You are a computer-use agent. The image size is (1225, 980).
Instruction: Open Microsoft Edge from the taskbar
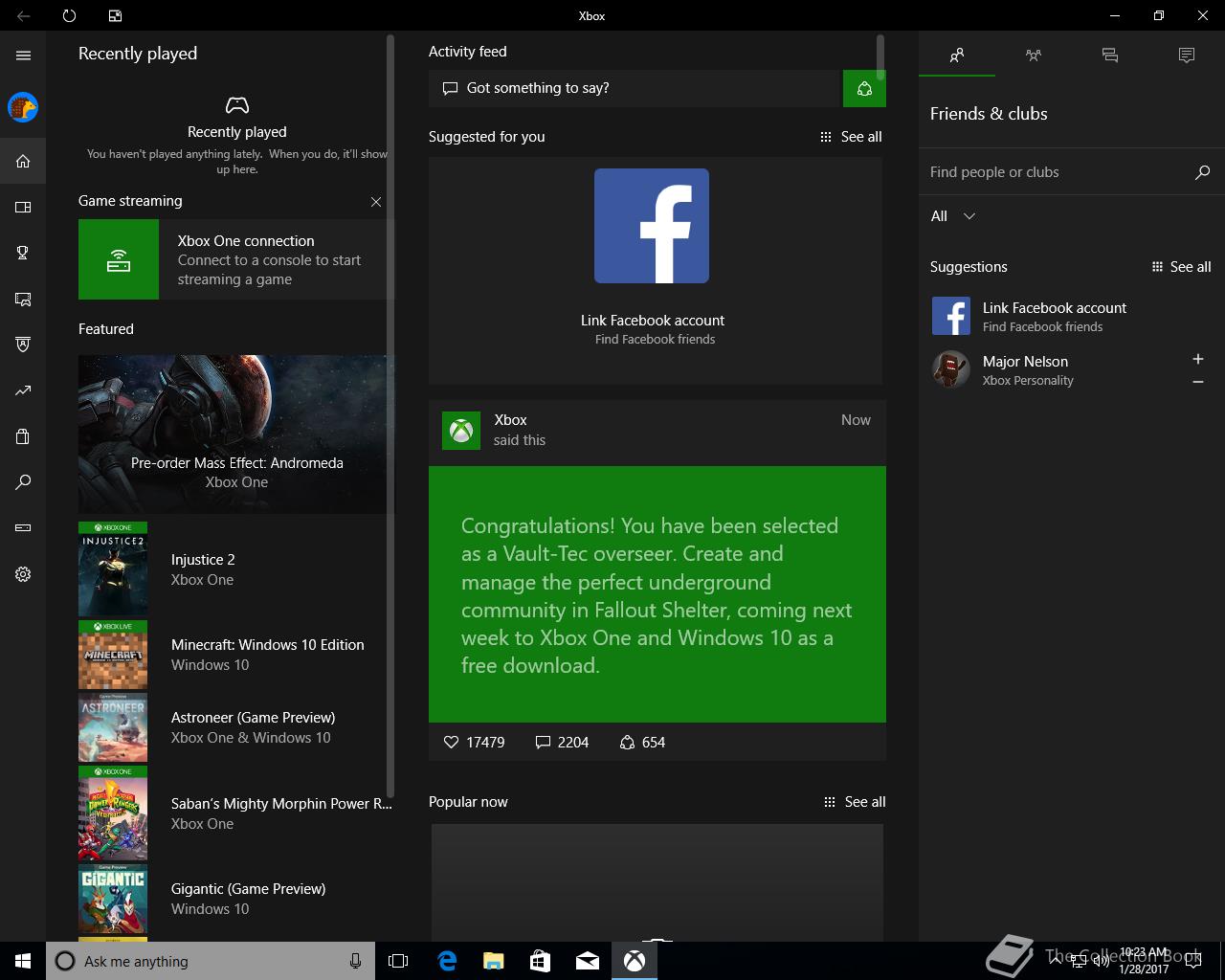[447, 961]
